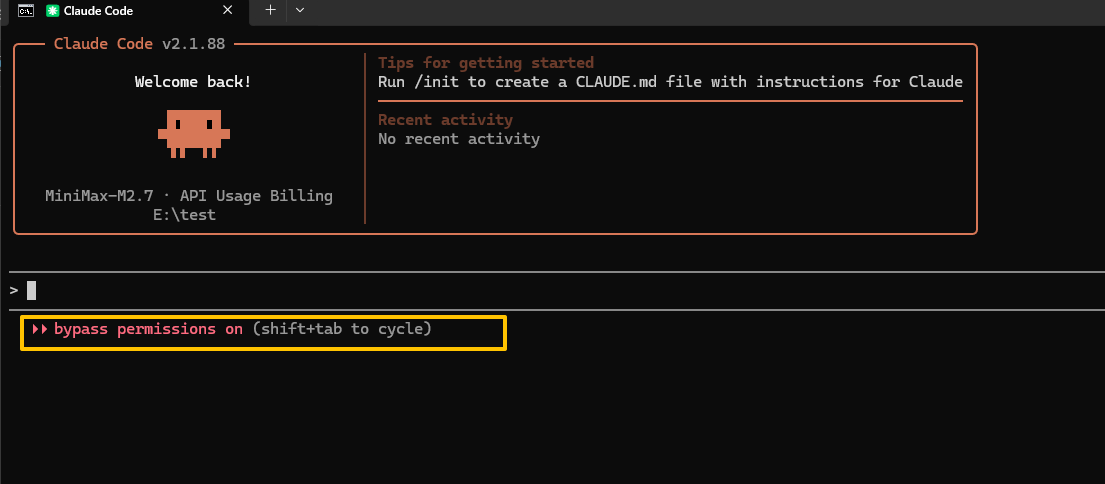The image size is (1105, 484).
Task: Click the Claude Code v2.1.88 title
Action: click(x=140, y=44)
